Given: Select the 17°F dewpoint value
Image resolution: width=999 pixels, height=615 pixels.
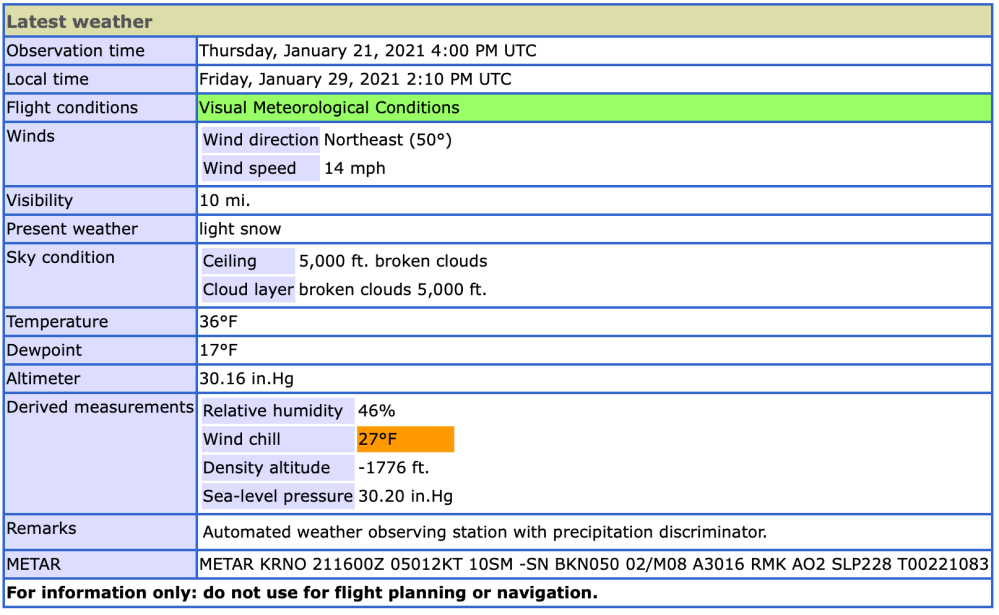Looking at the screenshot, I should tap(219, 350).
